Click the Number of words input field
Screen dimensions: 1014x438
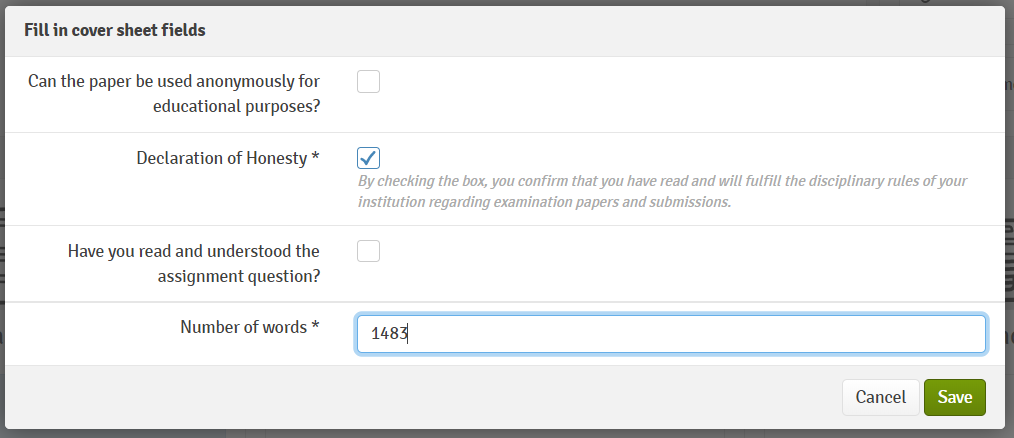670,334
